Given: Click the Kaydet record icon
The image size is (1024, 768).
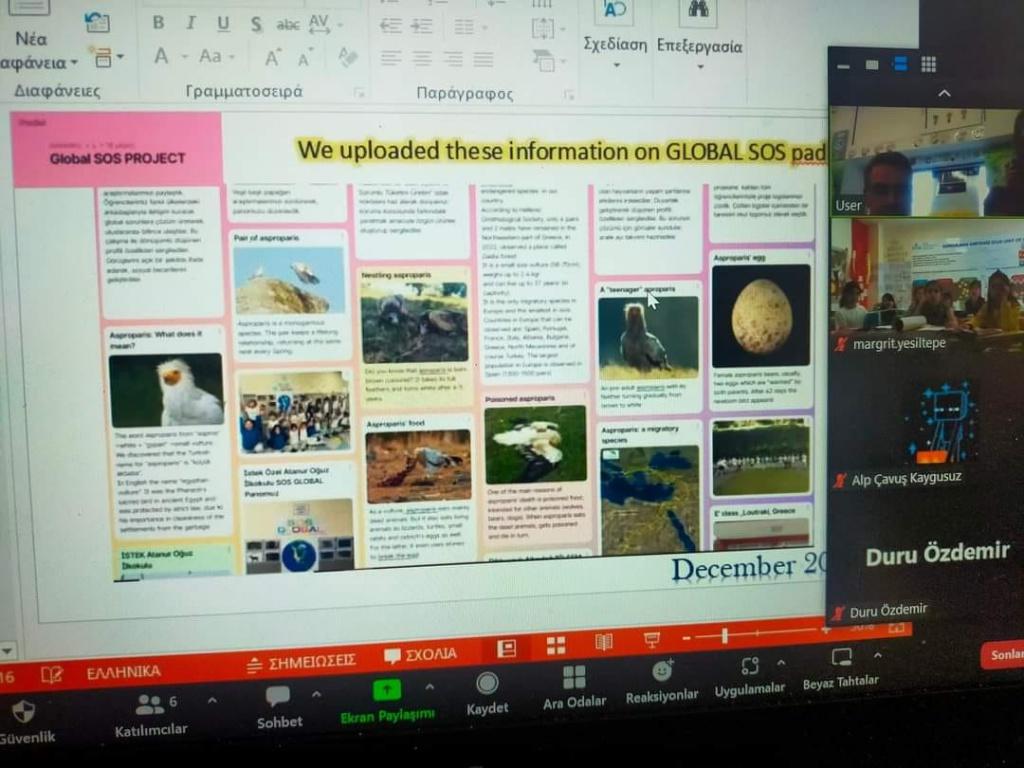Looking at the screenshot, I should click(x=487, y=683).
